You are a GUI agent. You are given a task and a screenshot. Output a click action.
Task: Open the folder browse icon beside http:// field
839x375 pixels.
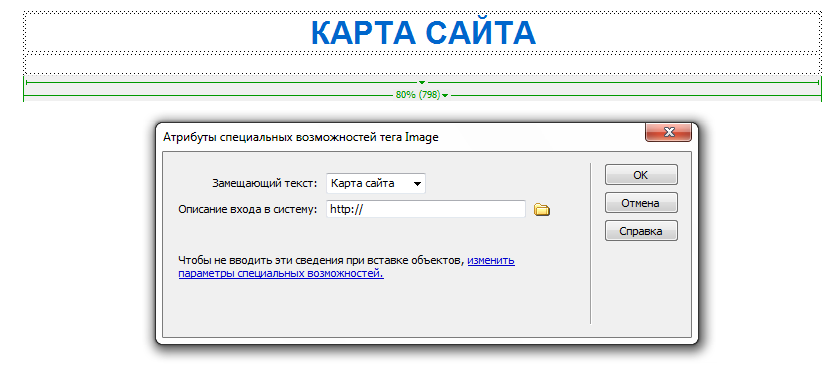tap(542, 210)
